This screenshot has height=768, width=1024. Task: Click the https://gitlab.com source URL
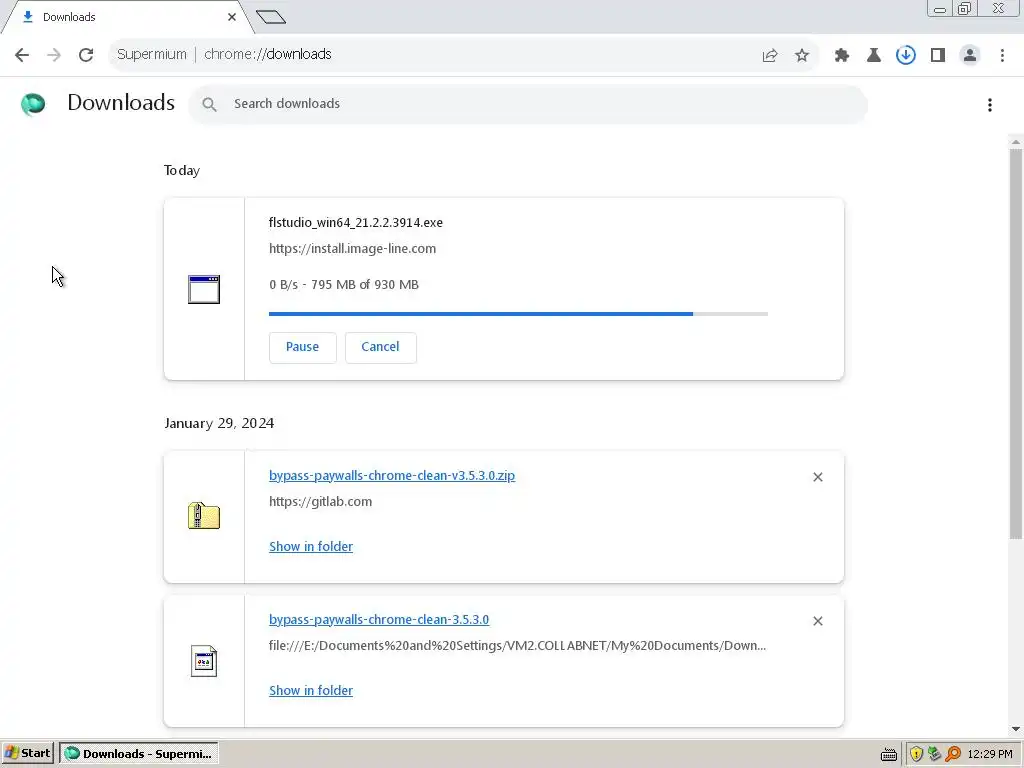coord(320,502)
